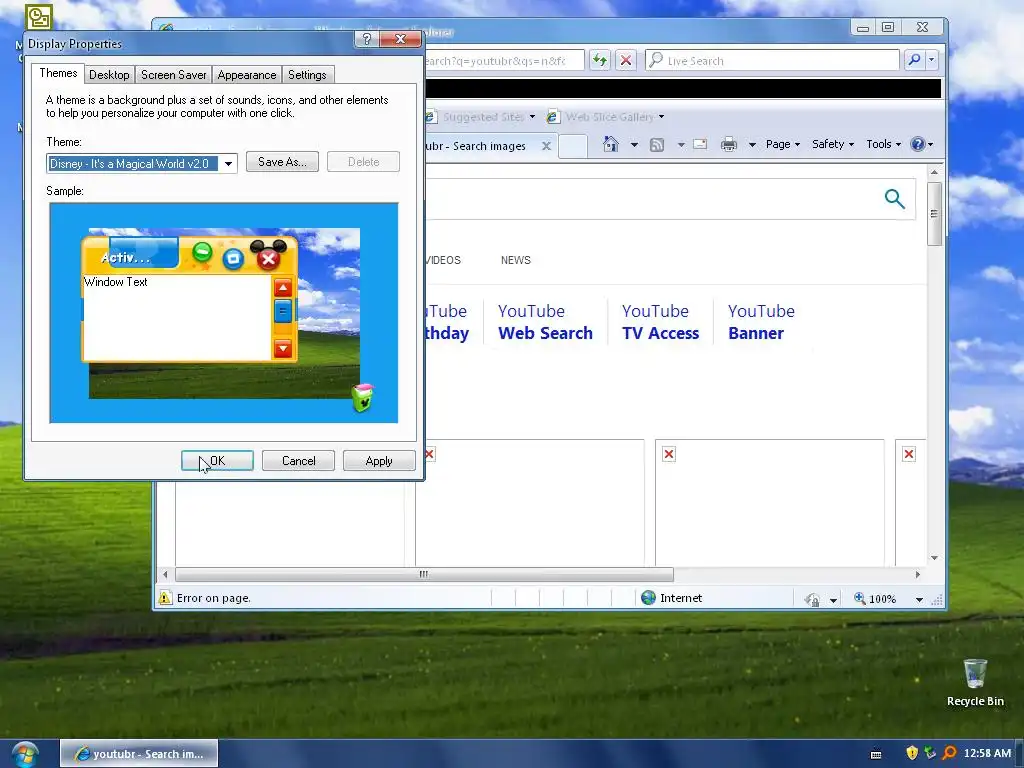Click the keyboard icon in the system tray

coord(876,754)
